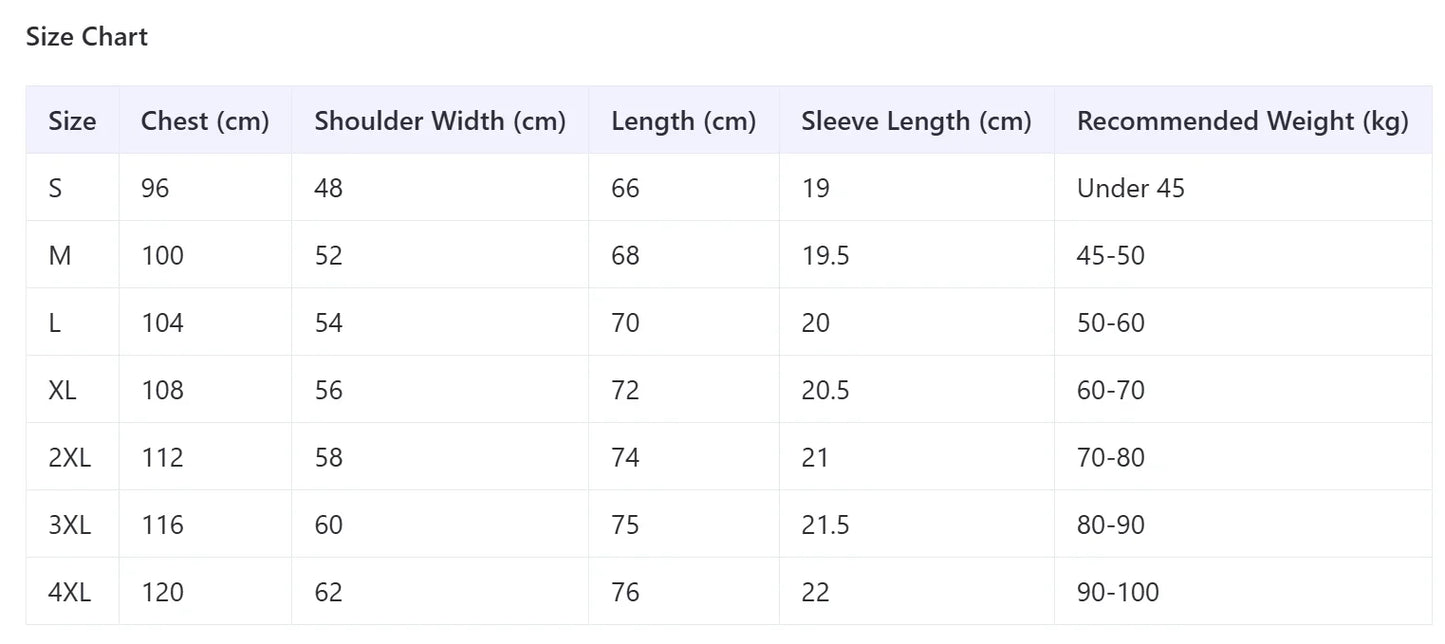The image size is (1445, 644).
Task: Click the Length (cm) column header
Action: [683, 121]
